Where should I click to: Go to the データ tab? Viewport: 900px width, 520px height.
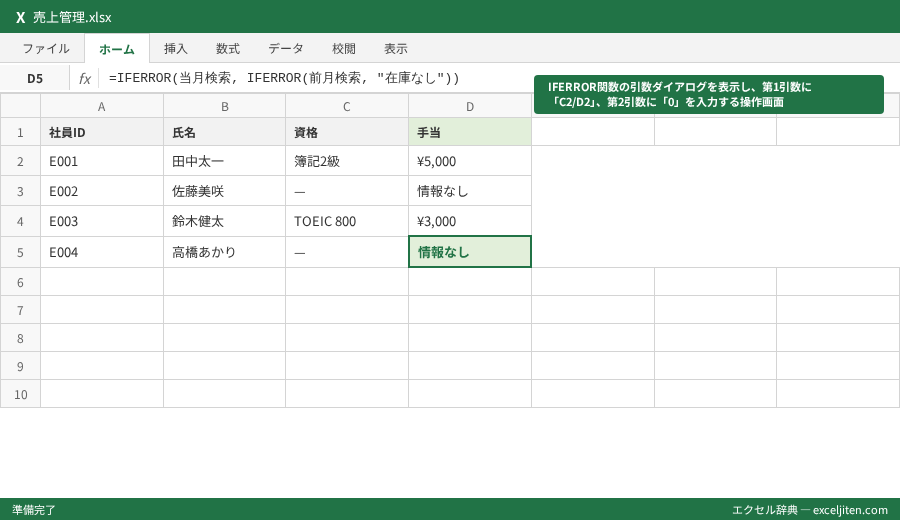pyautogui.click(x=286, y=49)
